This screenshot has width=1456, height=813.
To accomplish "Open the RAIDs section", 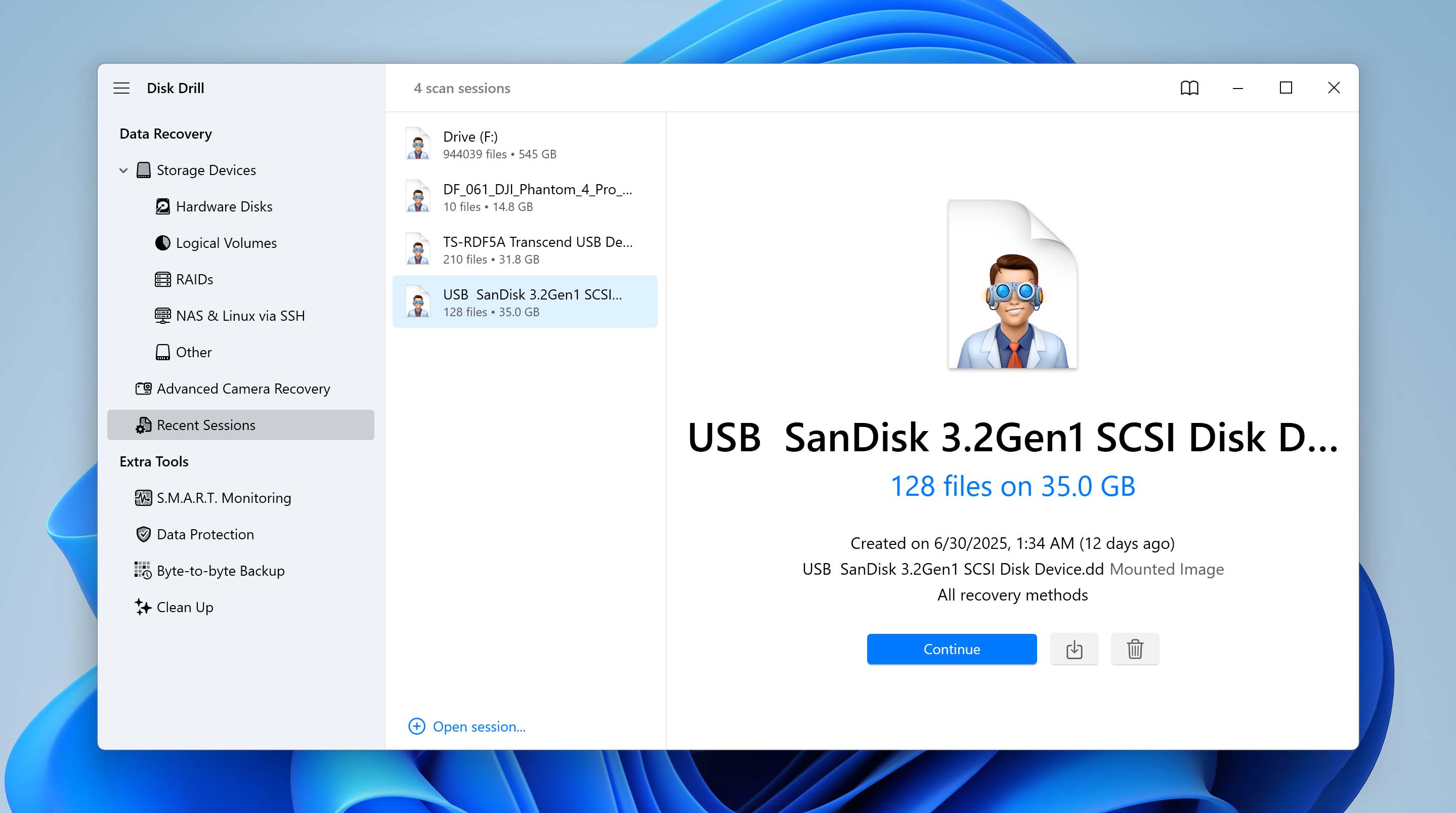I will tap(194, 279).
